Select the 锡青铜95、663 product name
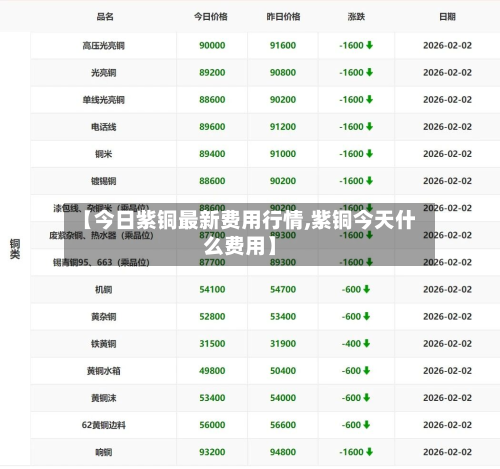Viewport: 500px width, 469px height. tap(101, 262)
